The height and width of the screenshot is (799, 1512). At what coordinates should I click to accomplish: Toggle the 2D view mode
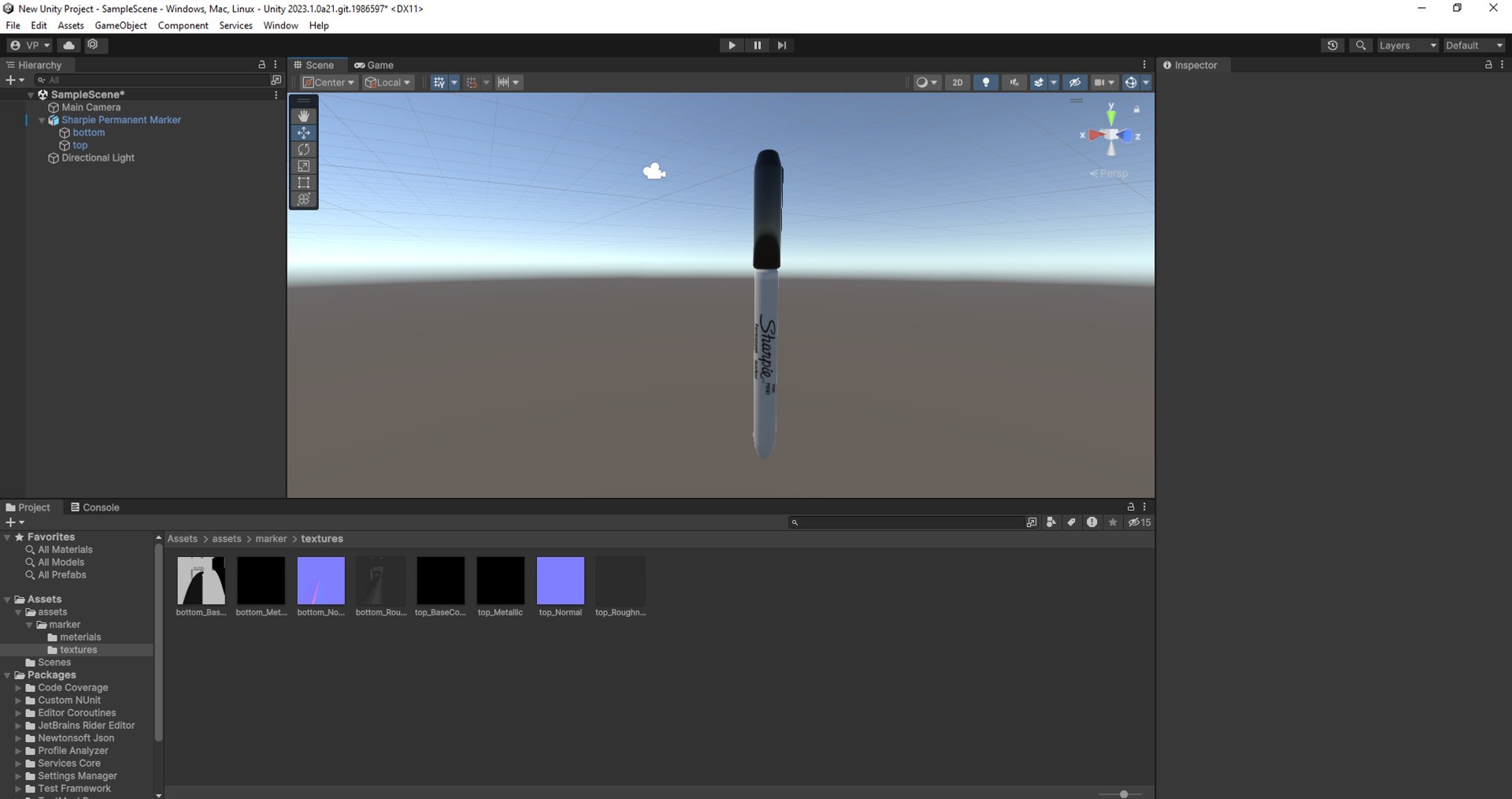[x=957, y=82]
